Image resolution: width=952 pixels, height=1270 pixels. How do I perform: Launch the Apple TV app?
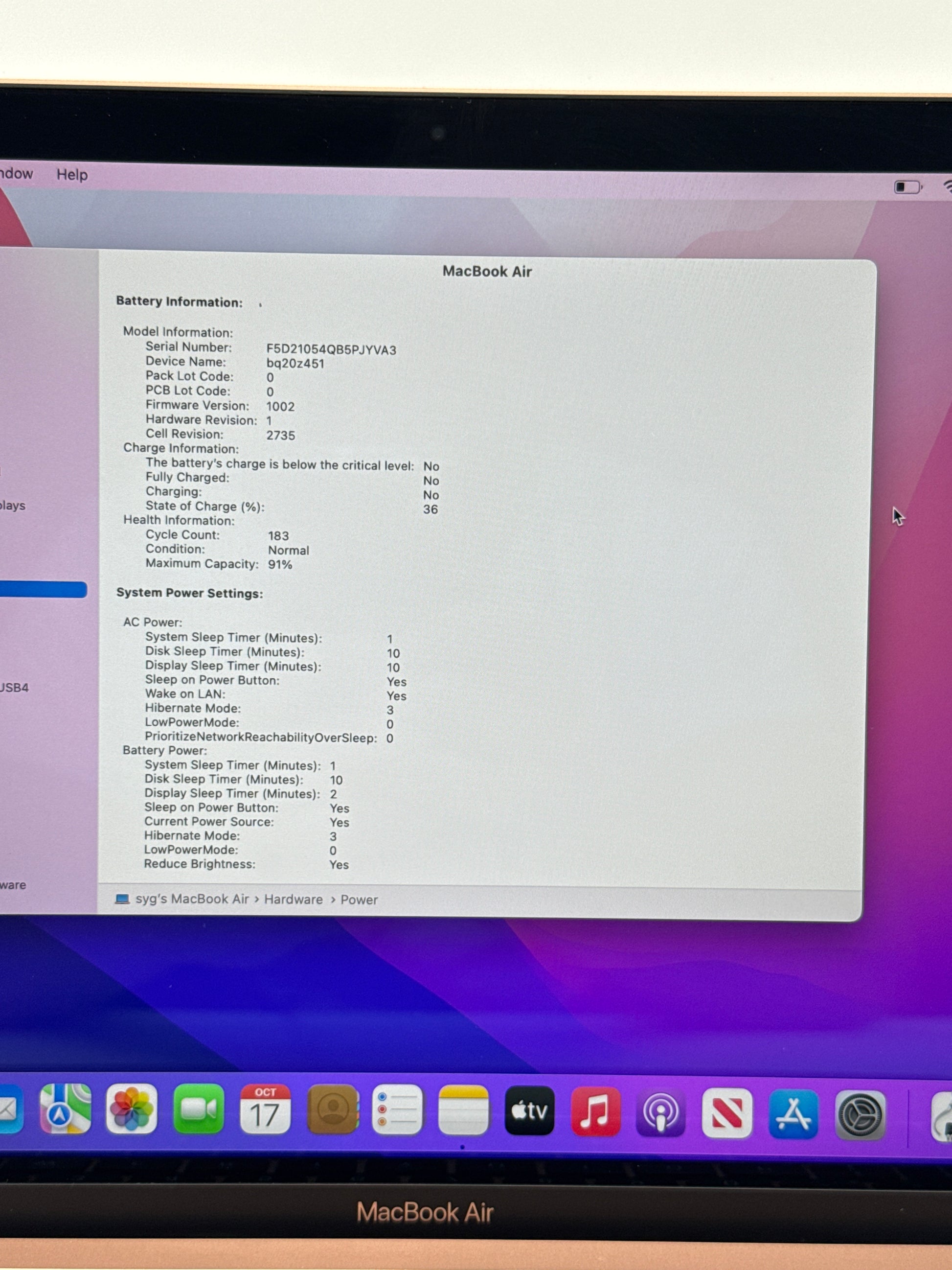click(530, 1111)
